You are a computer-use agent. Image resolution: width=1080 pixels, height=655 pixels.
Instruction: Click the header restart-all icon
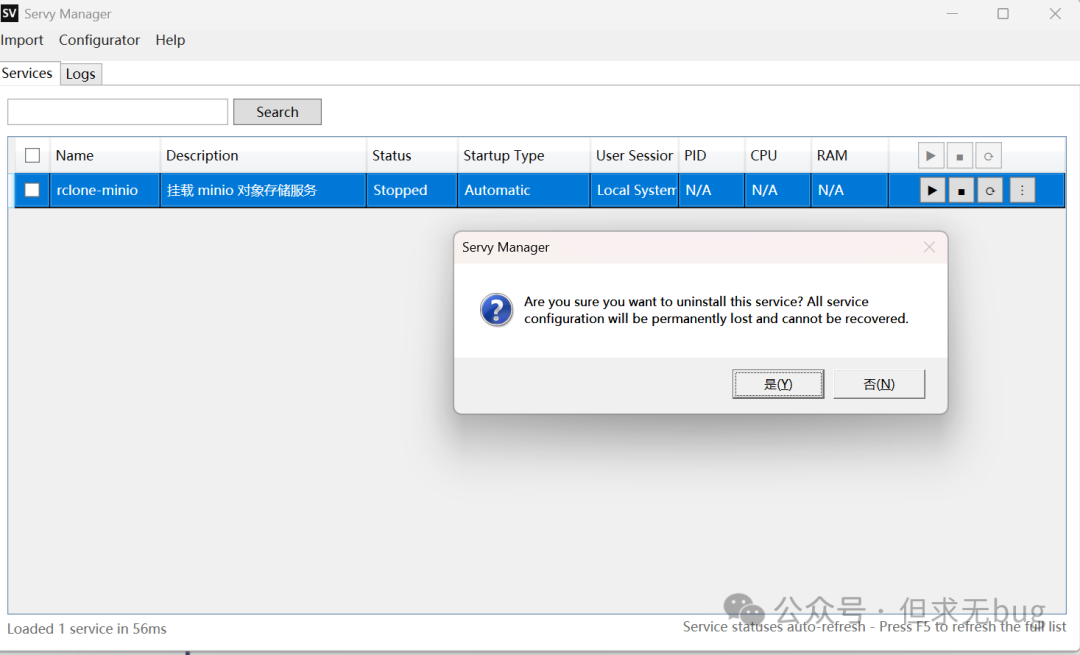988,156
